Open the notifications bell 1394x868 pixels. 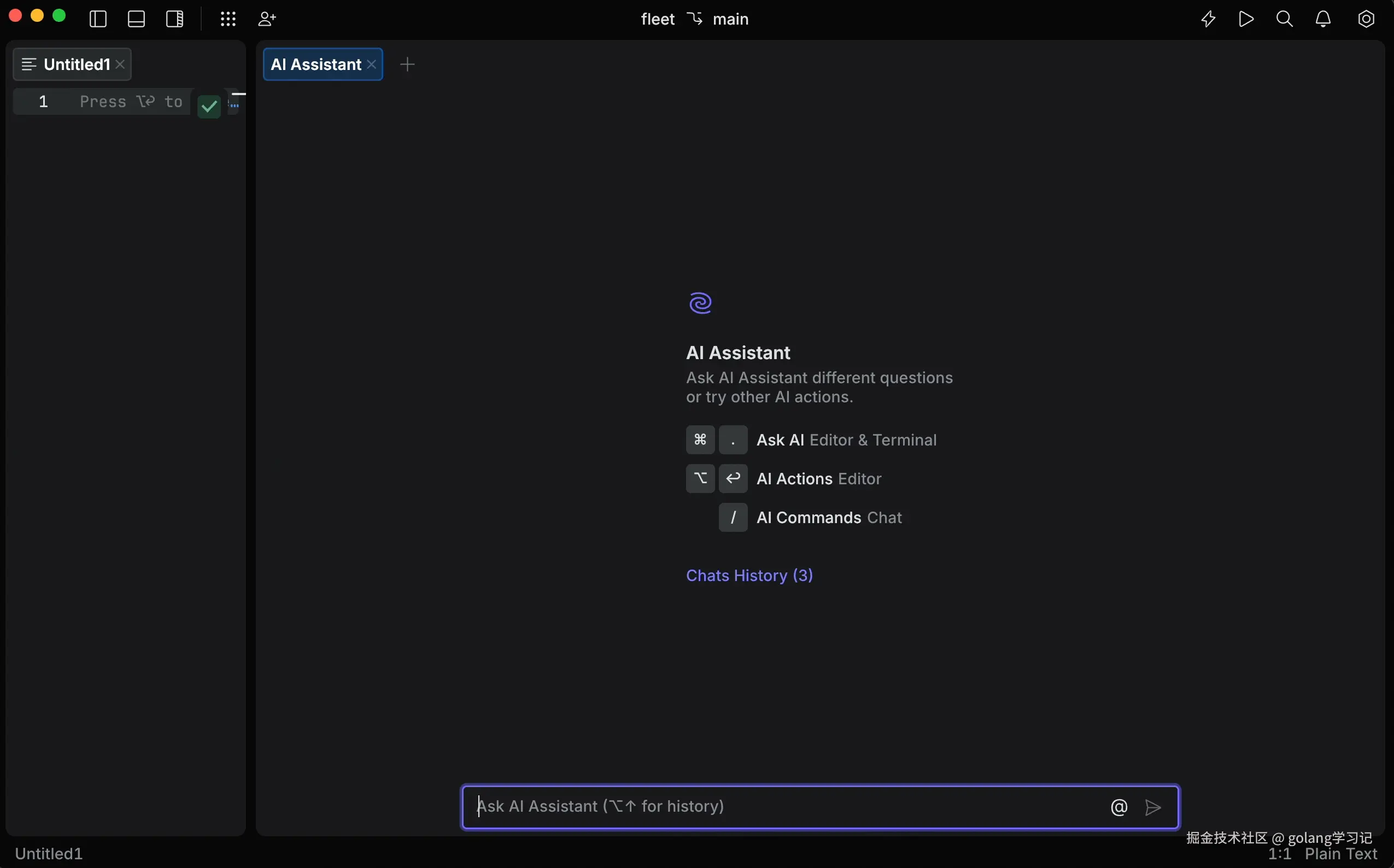(1323, 19)
